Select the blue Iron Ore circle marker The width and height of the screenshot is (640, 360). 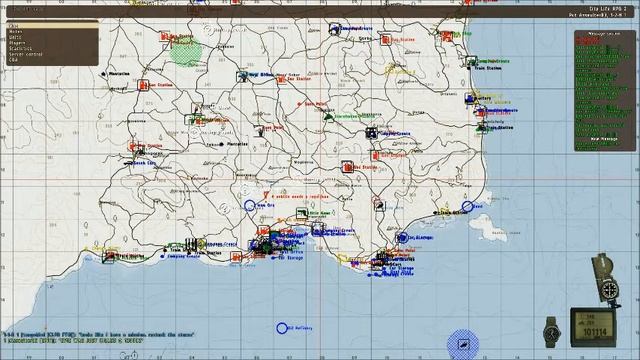[x=250, y=205]
